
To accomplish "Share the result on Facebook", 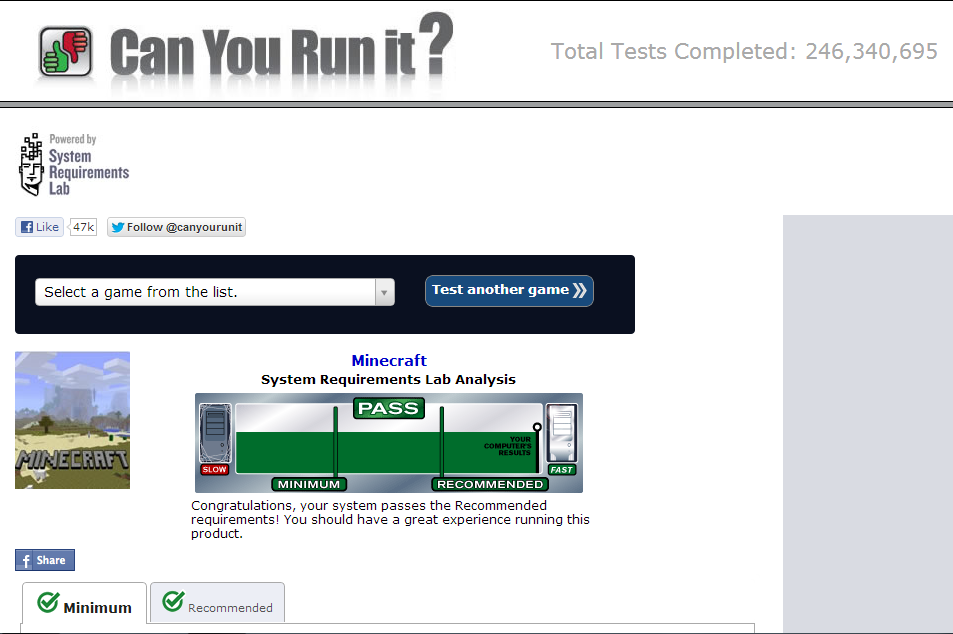I will coord(45,560).
